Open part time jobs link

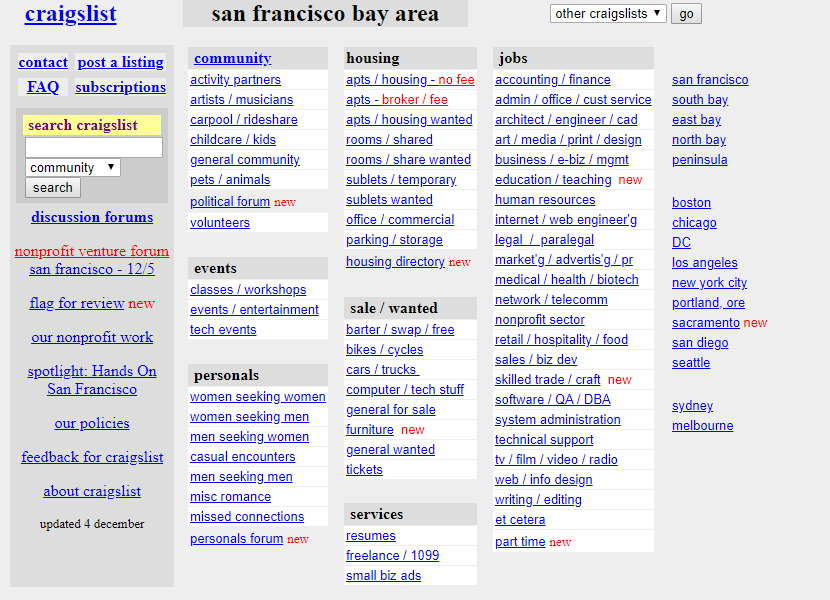pos(520,542)
